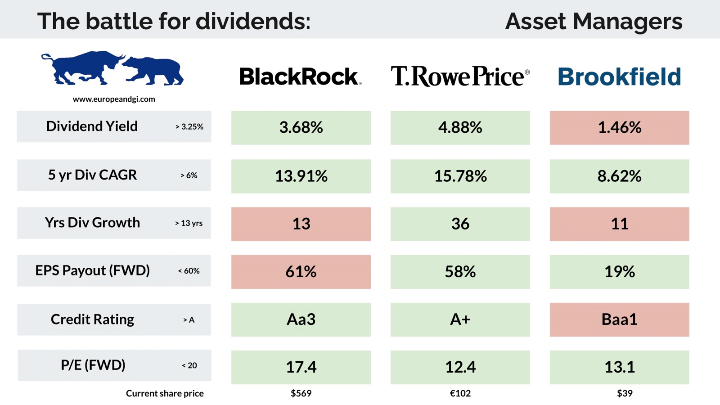Click the Asset Managers heading

593,20
